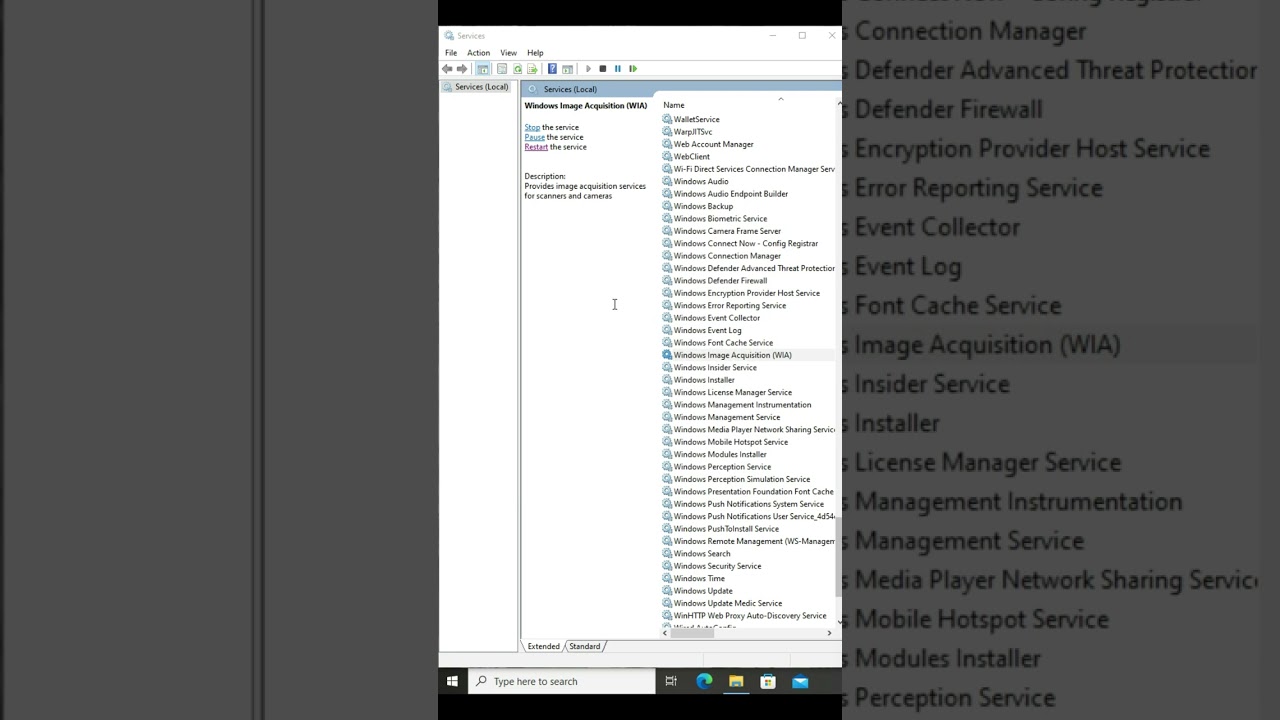Click the Export List toolbar icon
This screenshot has width=1280, height=720.
(532, 69)
